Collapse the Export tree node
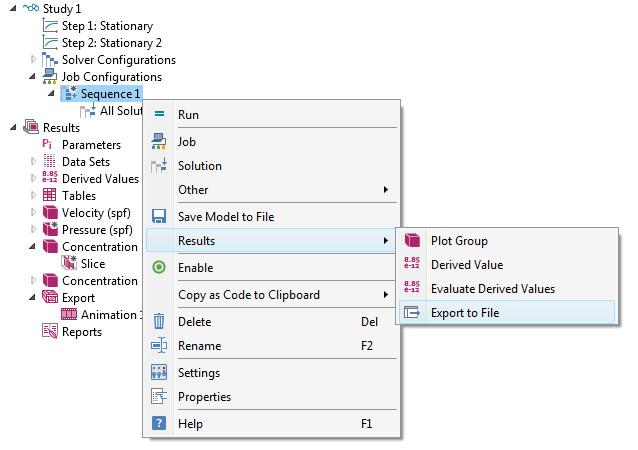 point(32,297)
